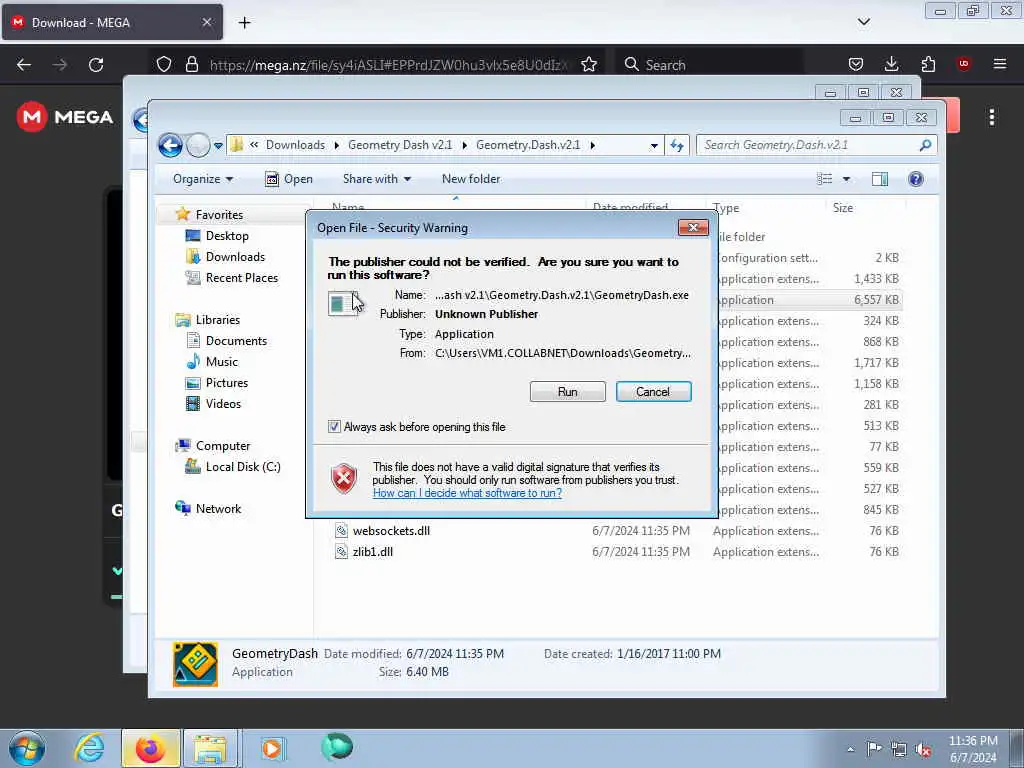1024x768 pixels.
Task: Select Recent Places in navigation pane
Action: (x=242, y=278)
